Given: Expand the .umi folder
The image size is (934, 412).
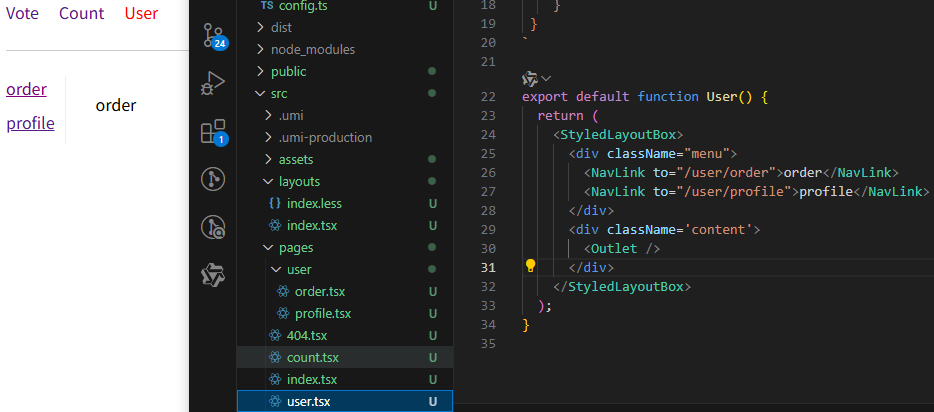Looking at the screenshot, I should tap(268, 116).
